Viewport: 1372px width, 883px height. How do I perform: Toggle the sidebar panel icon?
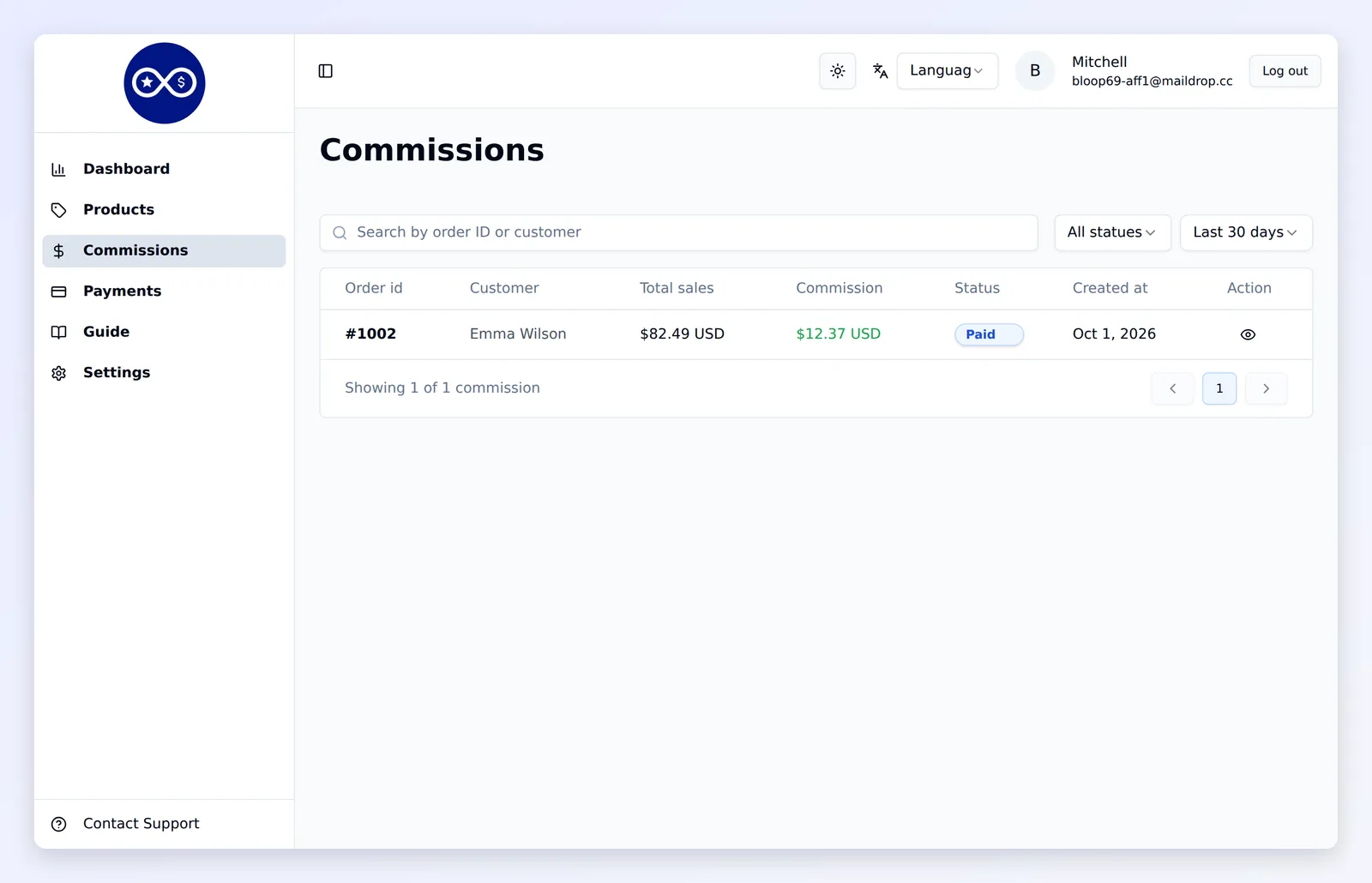pyautogui.click(x=326, y=71)
